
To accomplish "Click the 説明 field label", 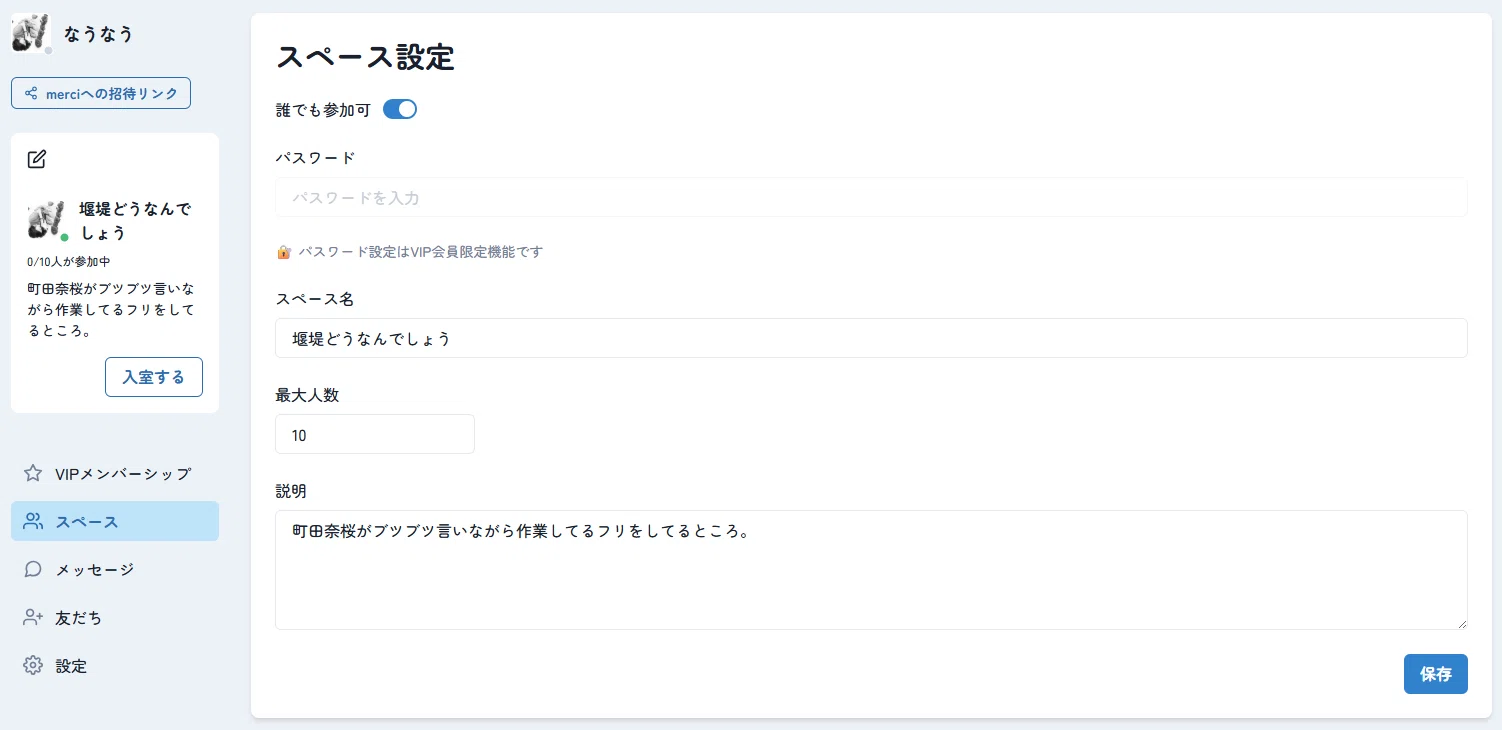I will (x=291, y=491).
